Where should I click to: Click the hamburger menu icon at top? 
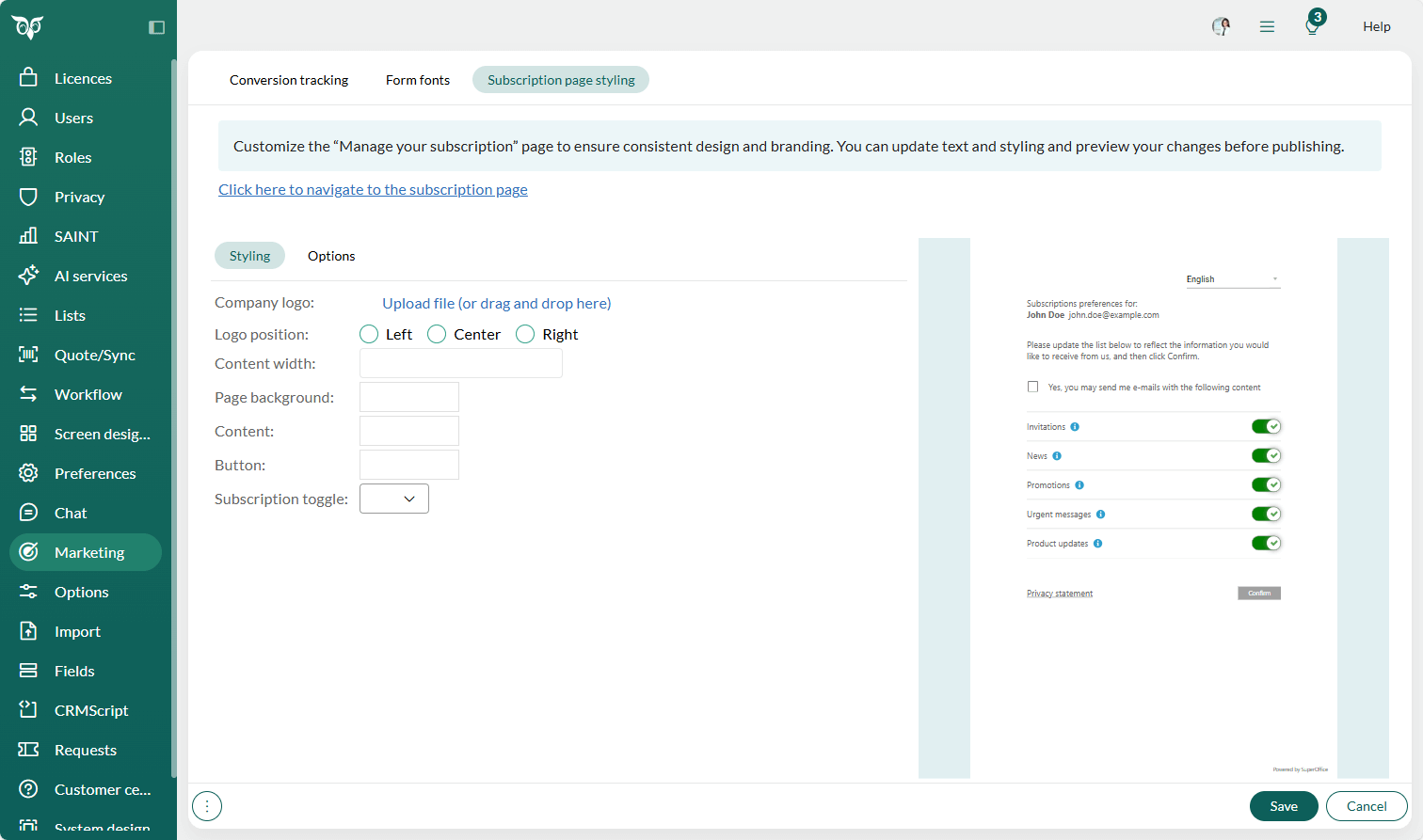pyautogui.click(x=1267, y=26)
